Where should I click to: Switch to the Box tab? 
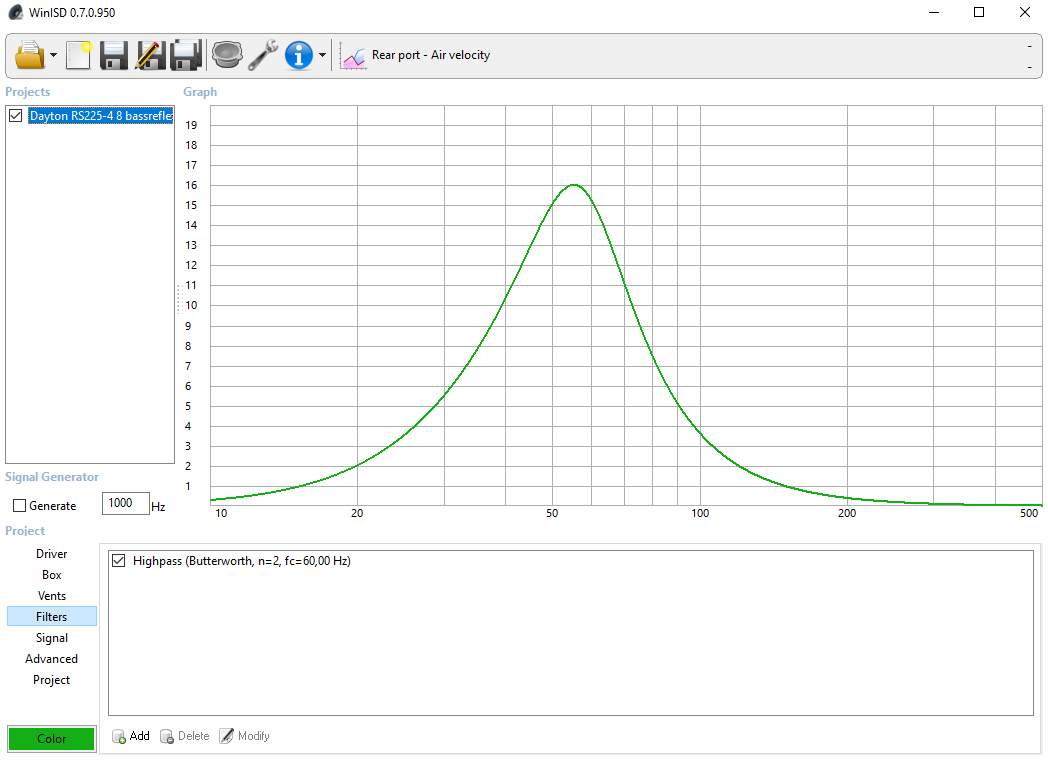pyautogui.click(x=51, y=575)
